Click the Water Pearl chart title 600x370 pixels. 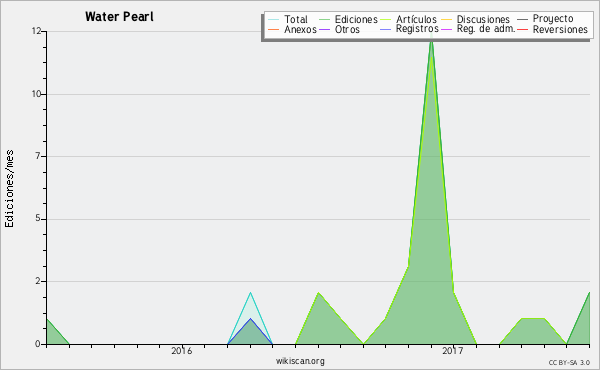tap(119, 17)
